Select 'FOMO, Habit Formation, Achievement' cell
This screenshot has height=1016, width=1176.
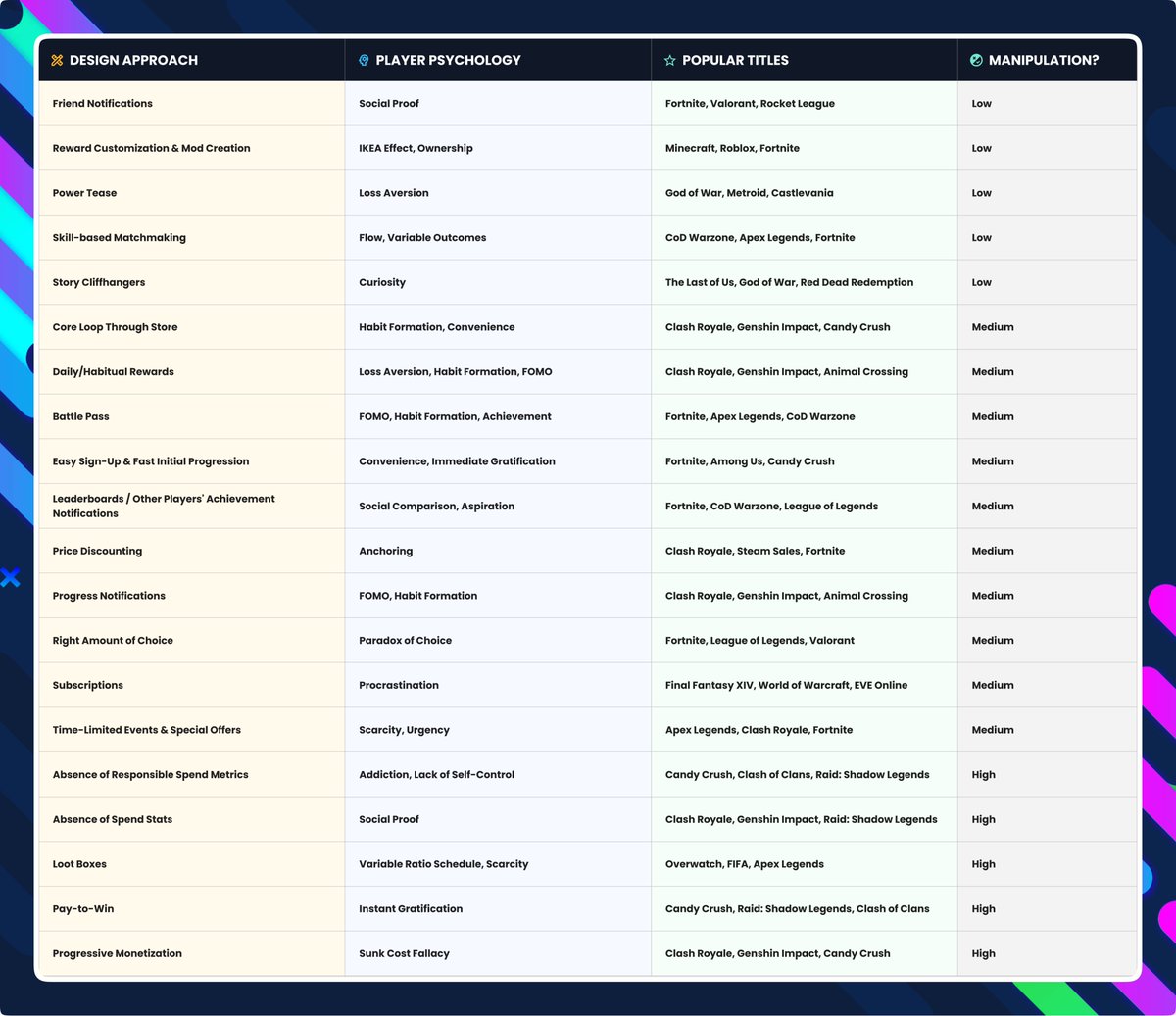[x=498, y=416]
